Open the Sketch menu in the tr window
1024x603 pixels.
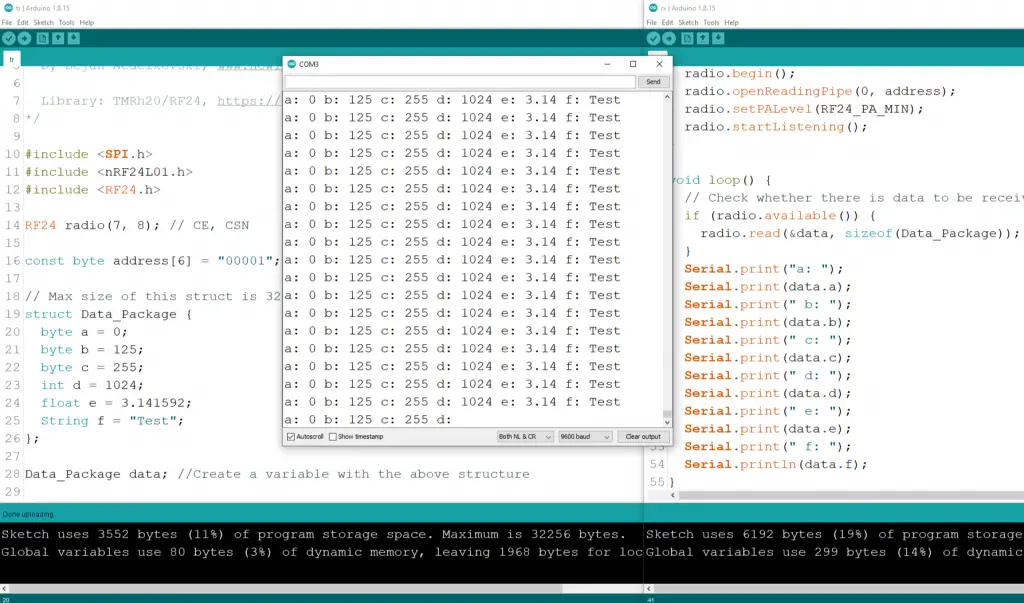[44, 22]
